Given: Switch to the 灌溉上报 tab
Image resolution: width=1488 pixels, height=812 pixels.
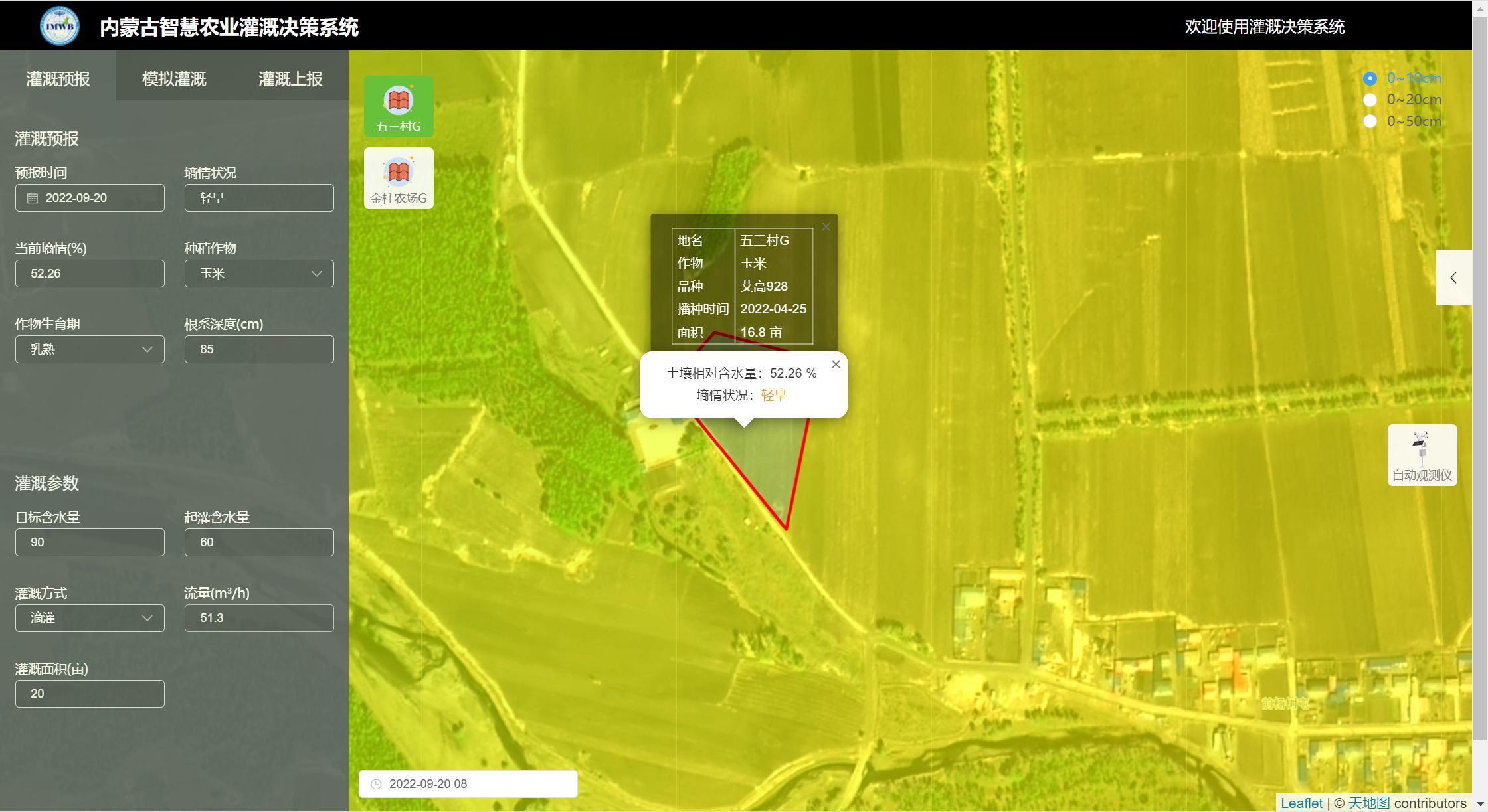Looking at the screenshot, I should click(290, 79).
